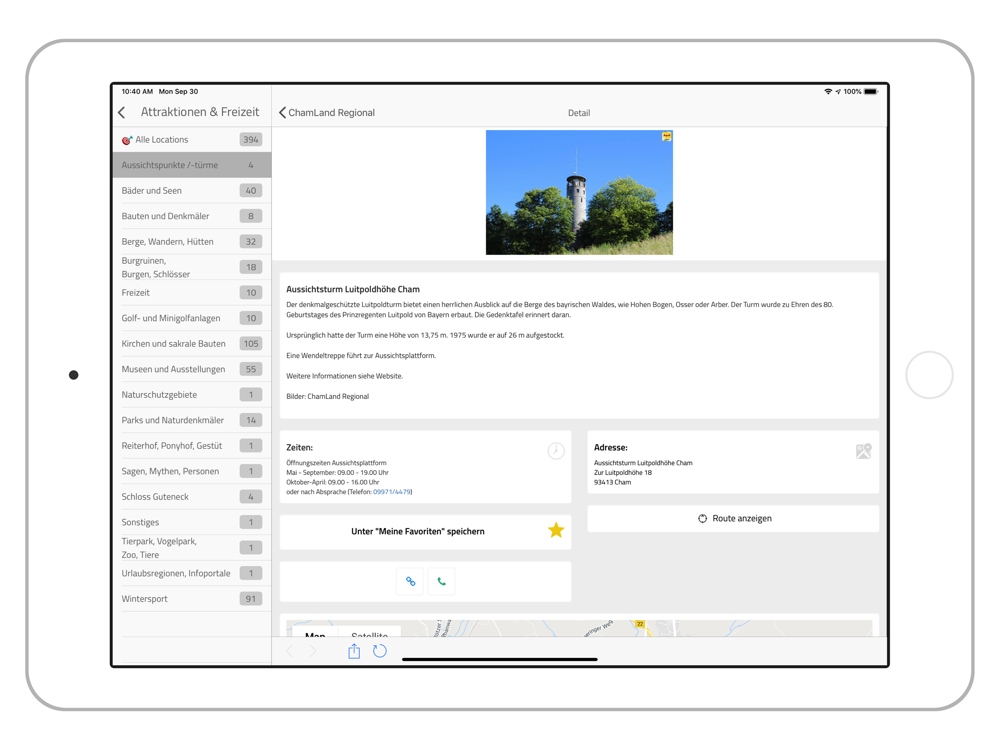
Task: Tap the iPad home button
Action: [929, 375]
